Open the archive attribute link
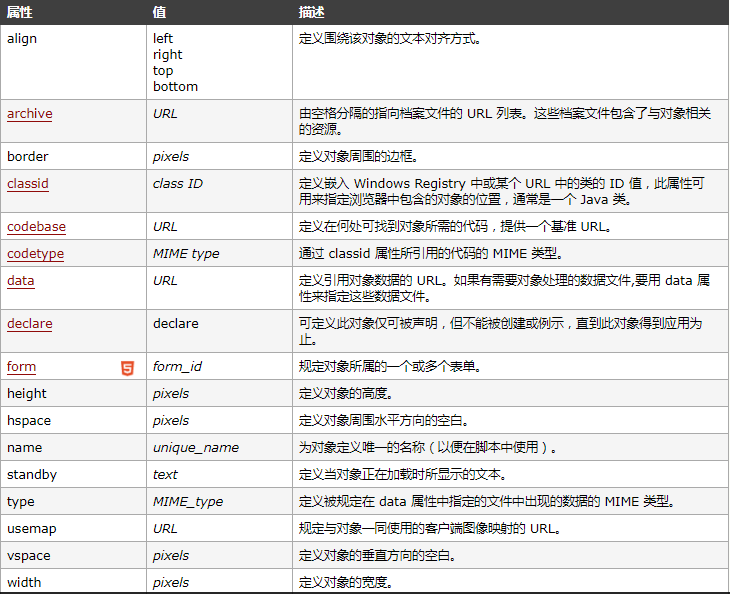 pos(30,114)
